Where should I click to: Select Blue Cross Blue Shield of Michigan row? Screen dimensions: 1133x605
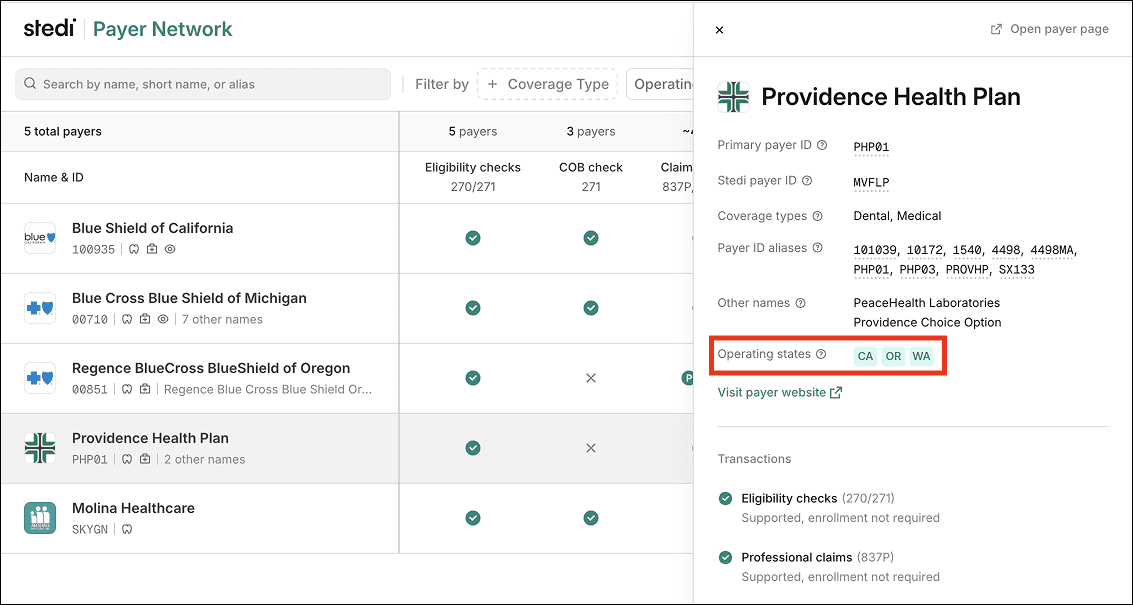tap(347, 308)
